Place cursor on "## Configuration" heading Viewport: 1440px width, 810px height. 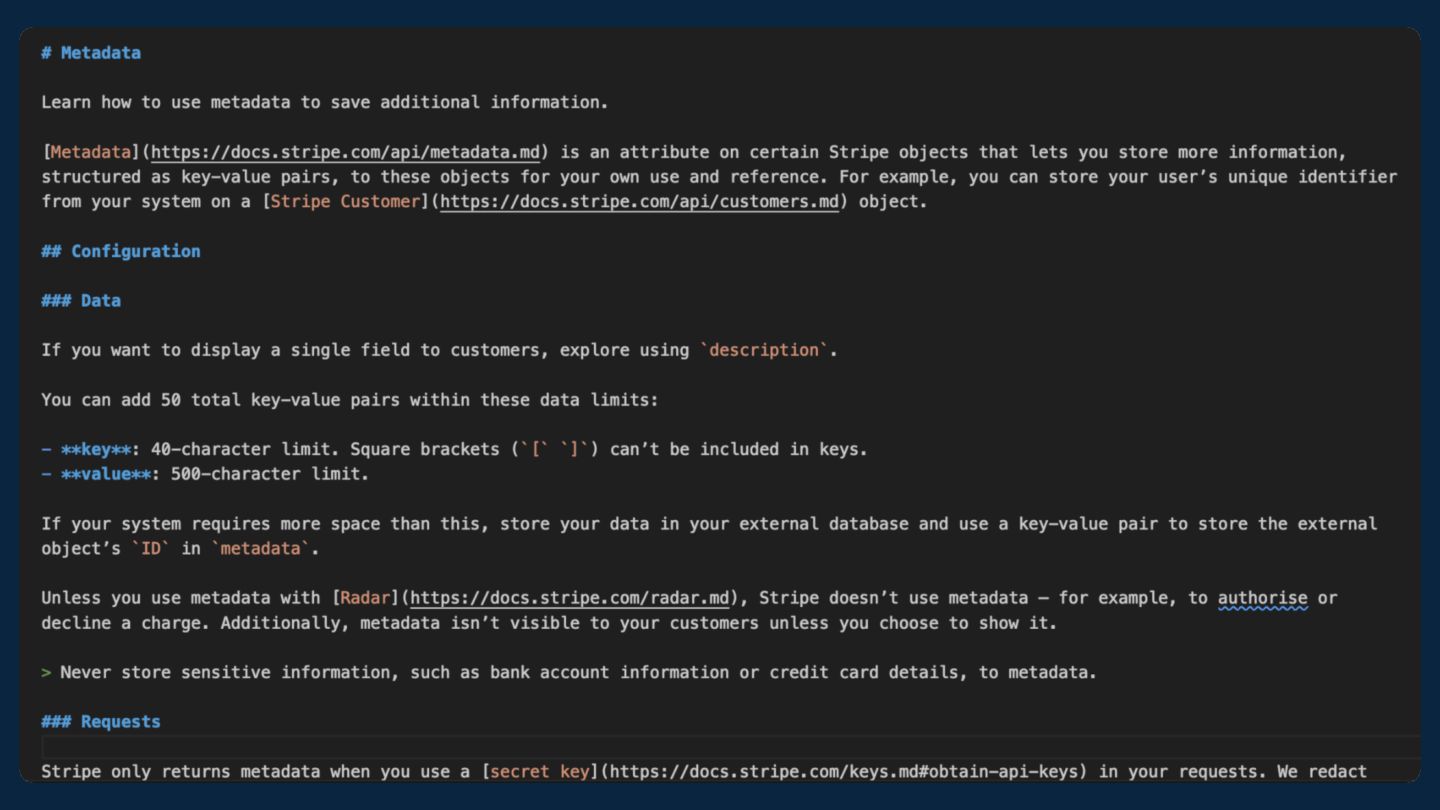point(121,251)
